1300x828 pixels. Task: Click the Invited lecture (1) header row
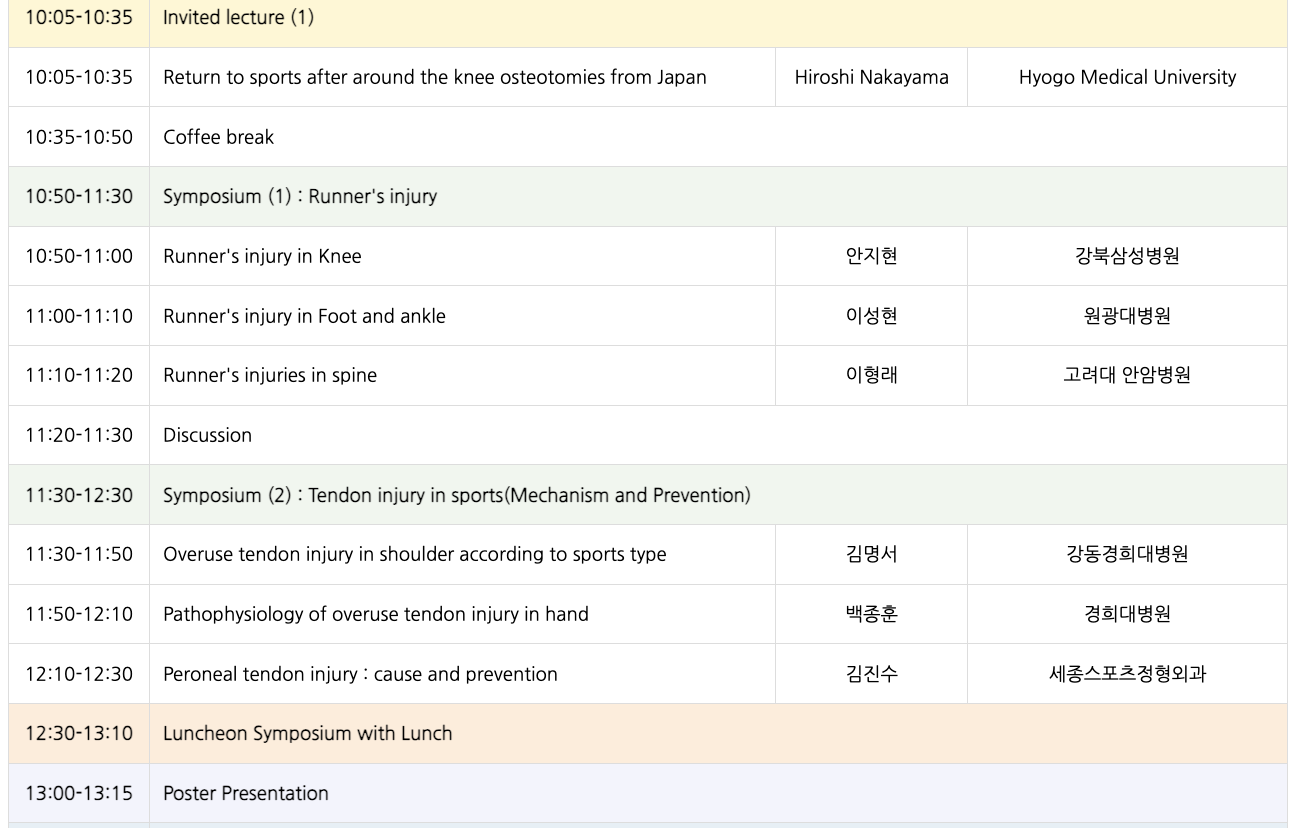point(238,18)
